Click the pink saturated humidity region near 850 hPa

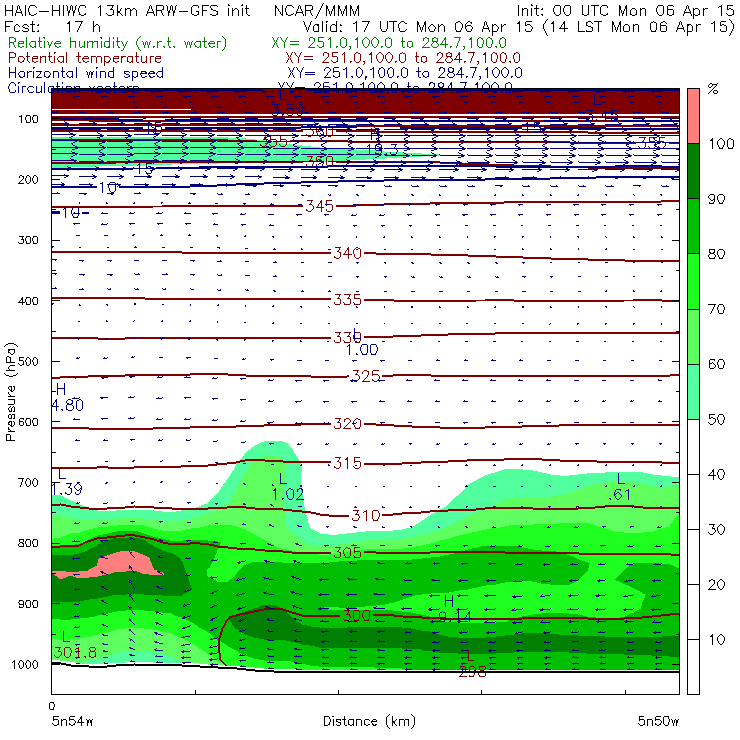pos(124,564)
